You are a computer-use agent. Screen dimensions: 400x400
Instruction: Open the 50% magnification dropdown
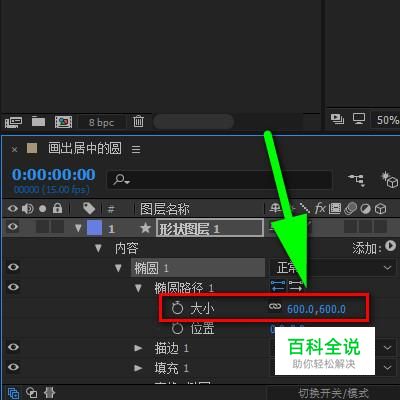click(387, 120)
